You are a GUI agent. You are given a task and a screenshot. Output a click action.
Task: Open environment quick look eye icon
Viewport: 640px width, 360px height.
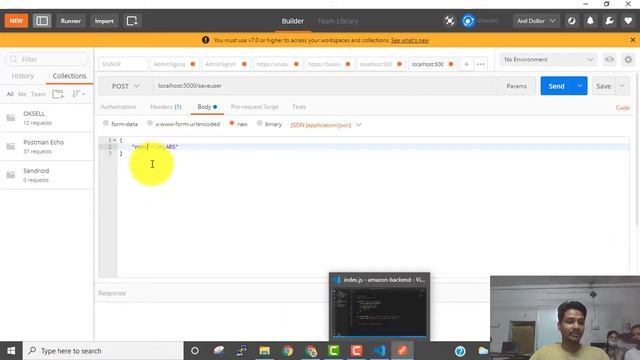point(609,60)
